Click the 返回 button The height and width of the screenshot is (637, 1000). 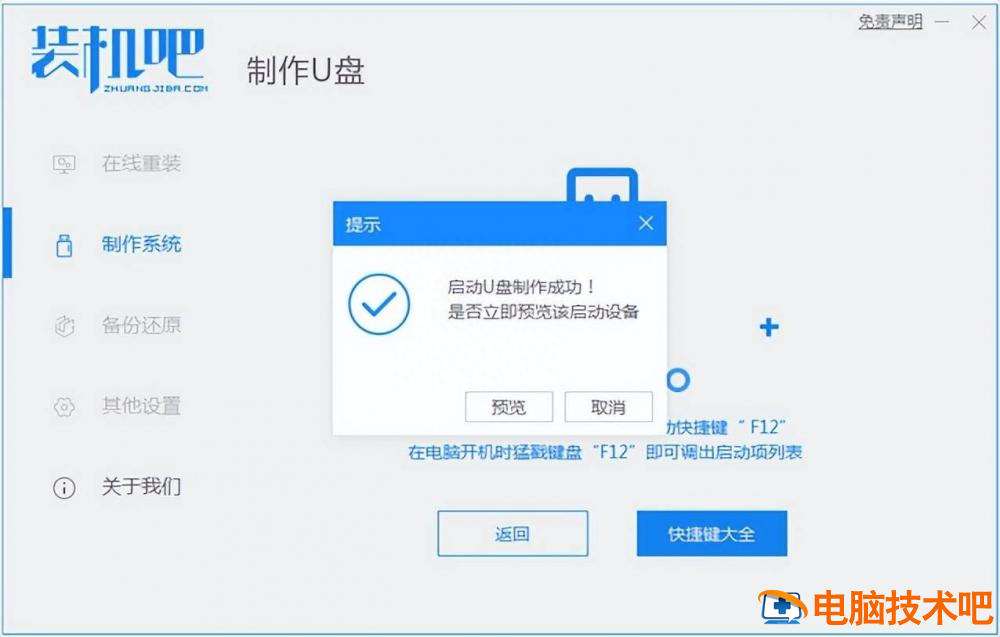[x=513, y=533]
